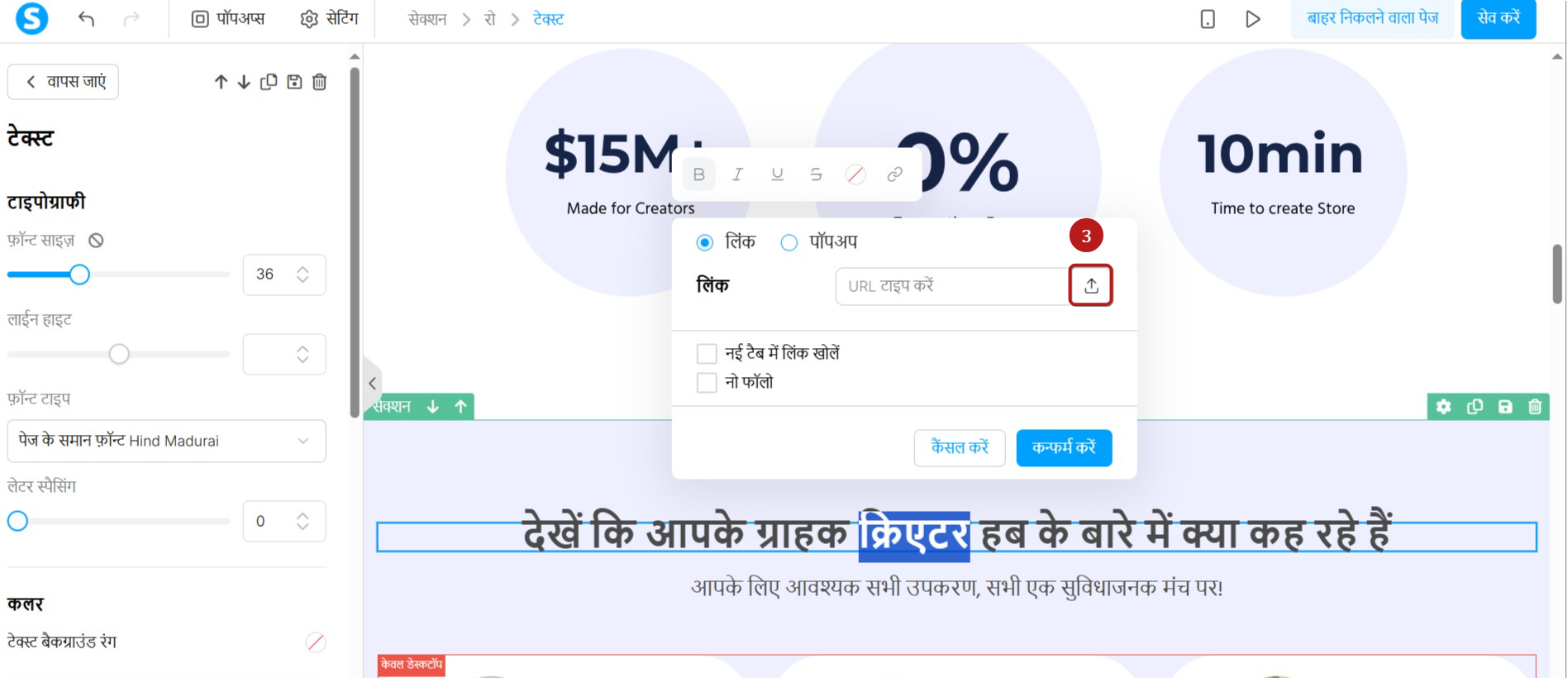Open फ़ॉन्ट टाइप dropdown Hind Madurai
This screenshot has height=678, width=1568.
167,441
